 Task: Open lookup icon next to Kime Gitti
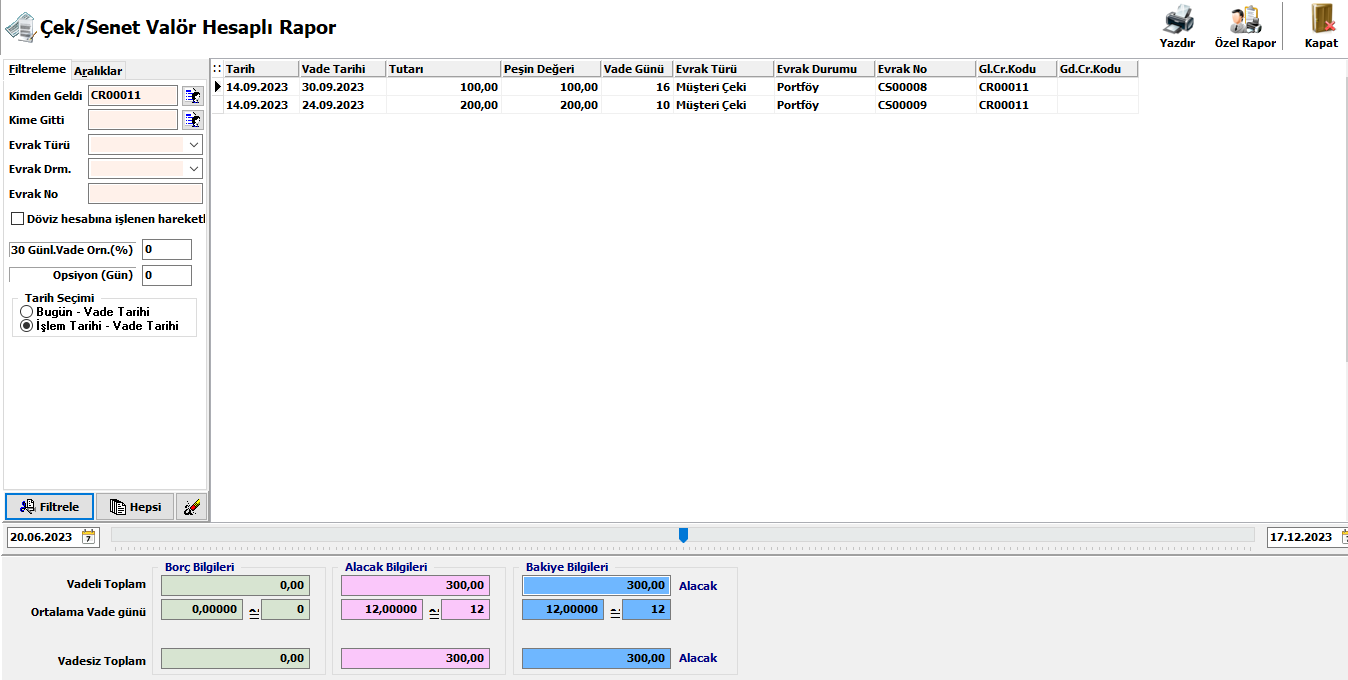pos(192,120)
